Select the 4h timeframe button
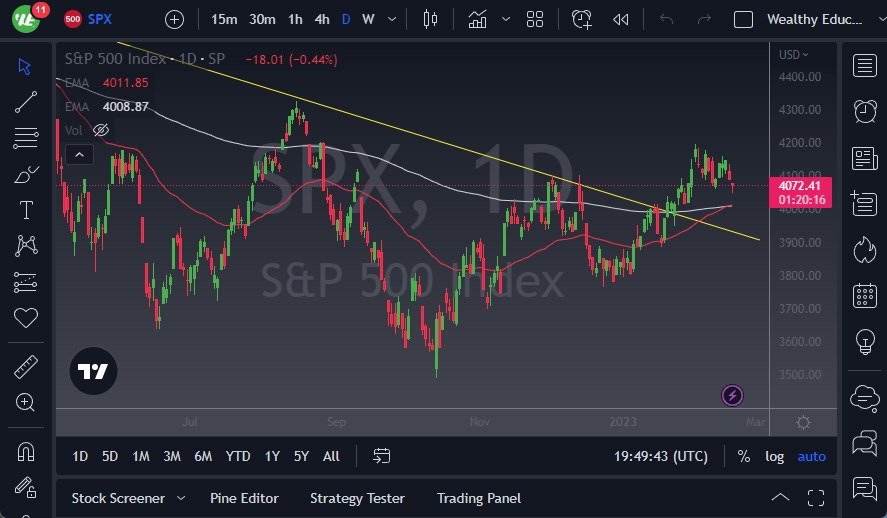This screenshot has height=518, width=887. (321, 19)
